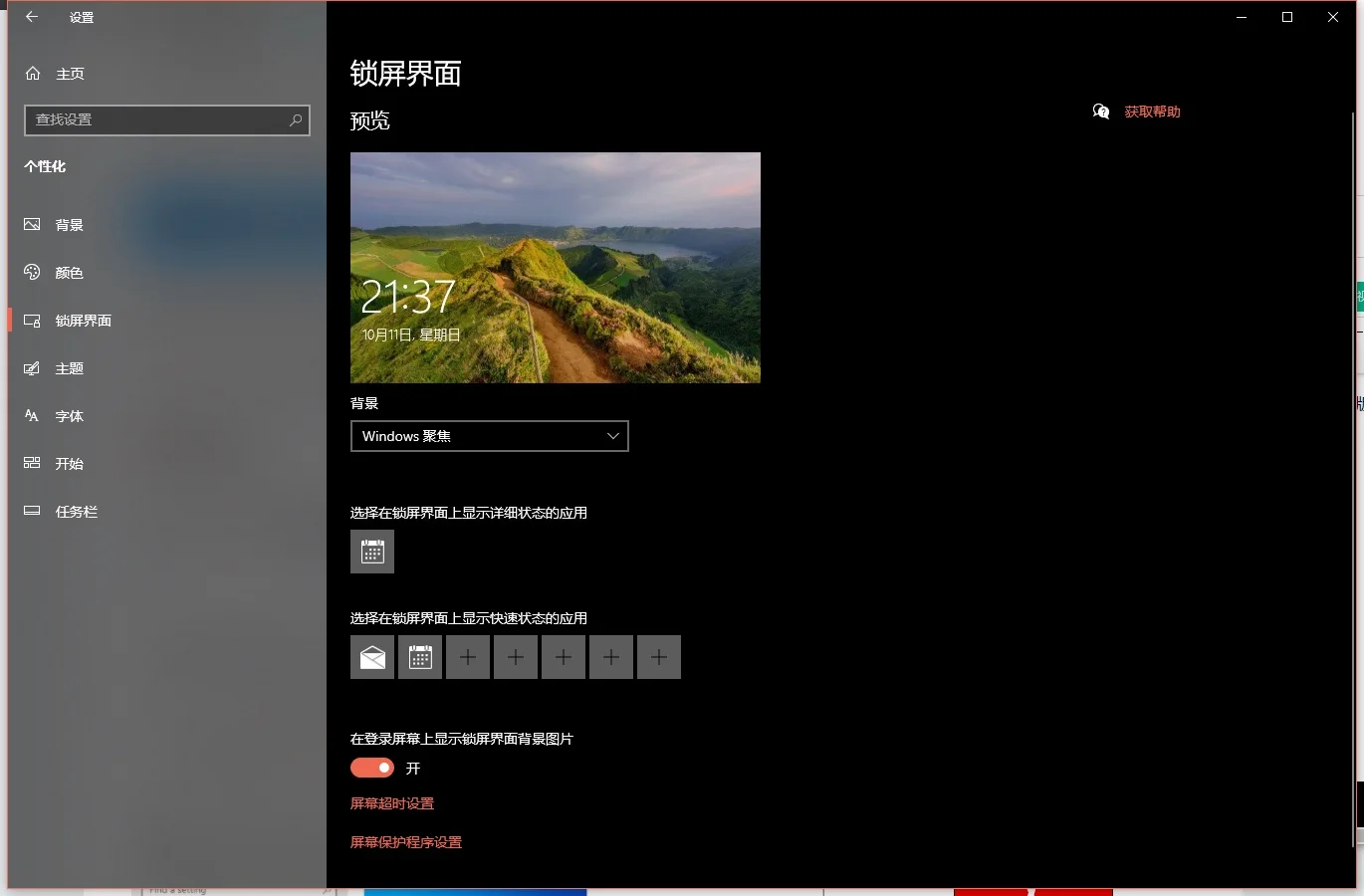The height and width of the screenshot is (896, 1364).
Task: Toggle 在登录屏幕上显示锁屏界面背景图片 switch off
Action: pos(371,768)
